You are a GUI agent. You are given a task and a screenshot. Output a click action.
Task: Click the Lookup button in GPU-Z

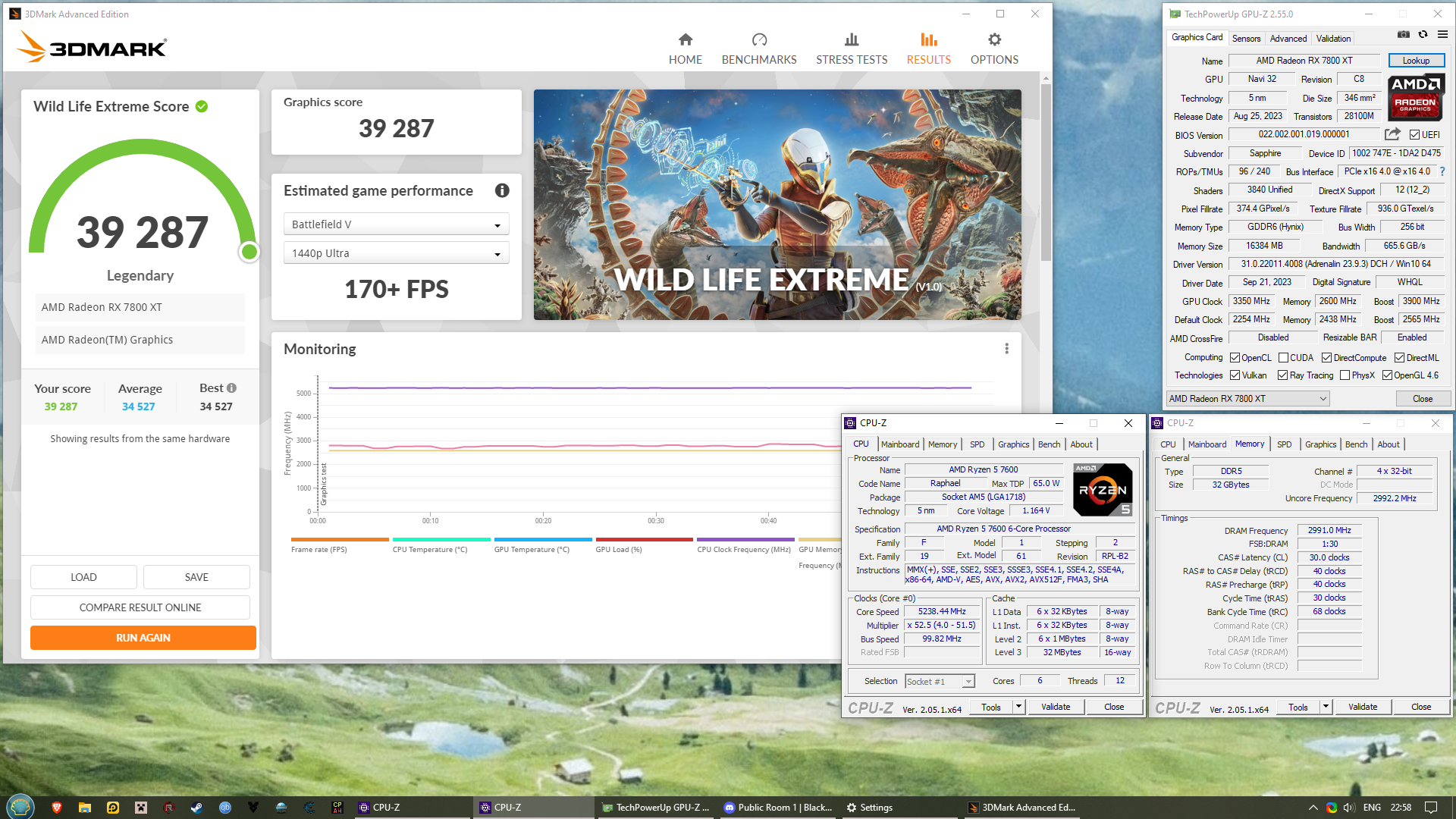tap(1416, 61)
